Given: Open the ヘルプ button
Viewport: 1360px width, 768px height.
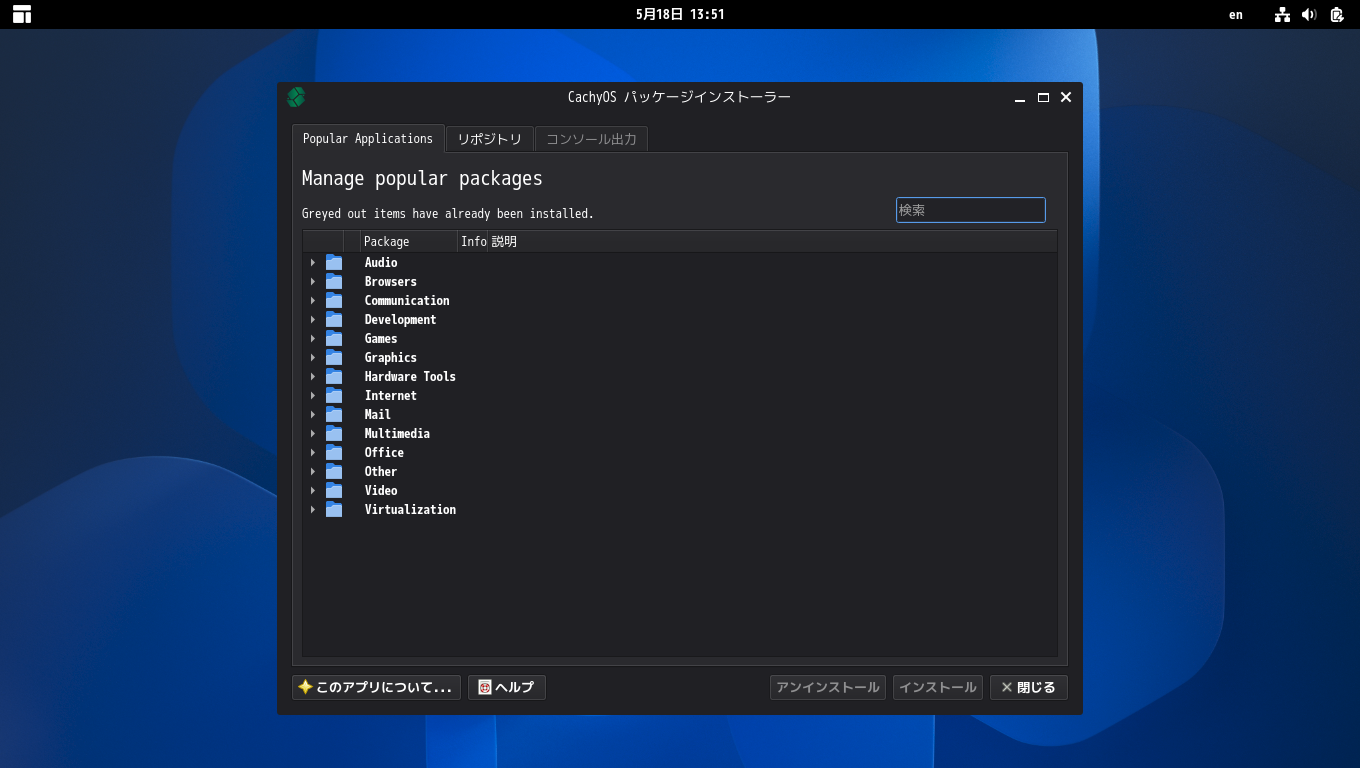Looking at the screenshot, I should click(507, 687).
